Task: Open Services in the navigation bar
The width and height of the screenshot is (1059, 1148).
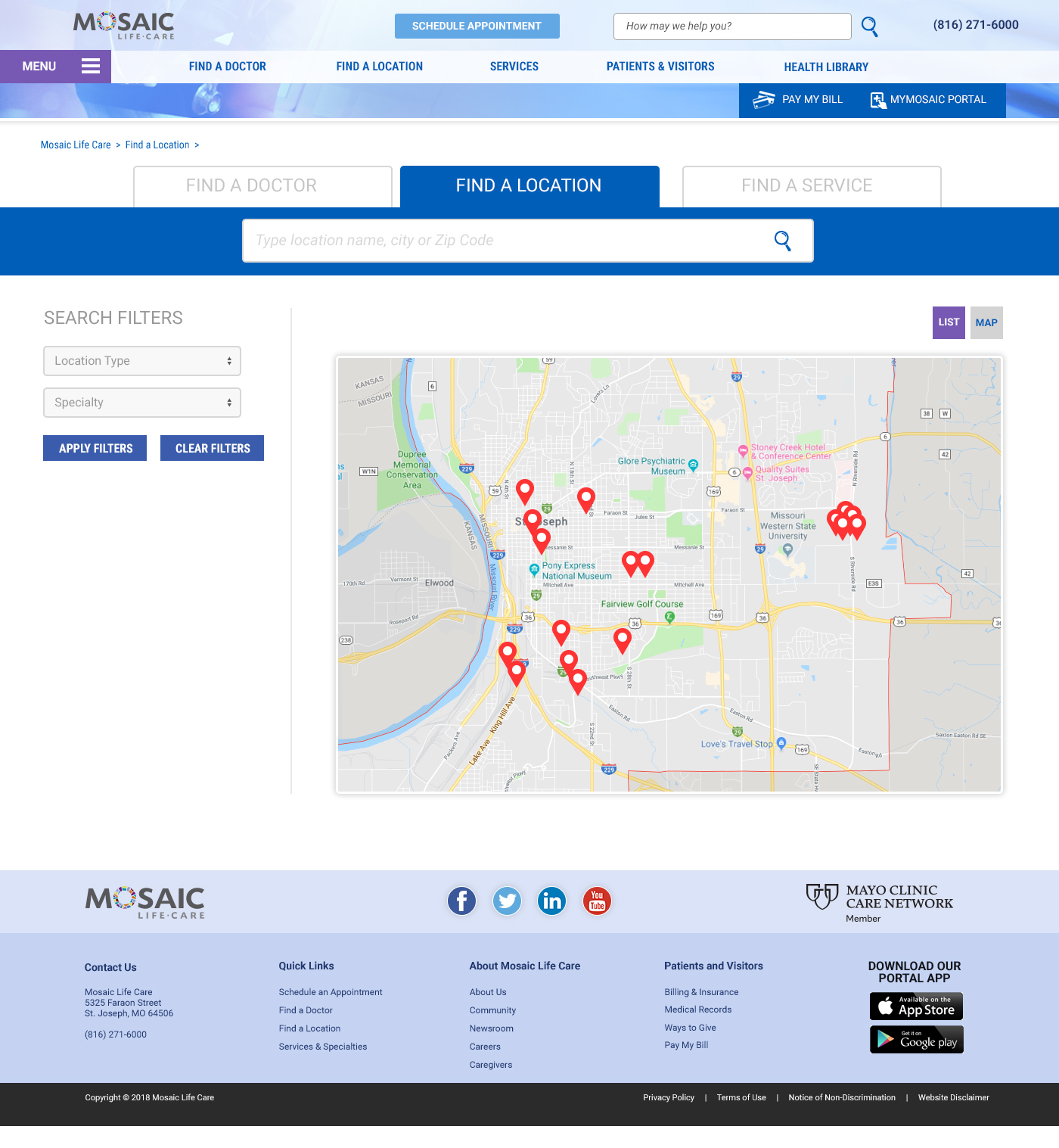Action: click(x=514, y=67)
